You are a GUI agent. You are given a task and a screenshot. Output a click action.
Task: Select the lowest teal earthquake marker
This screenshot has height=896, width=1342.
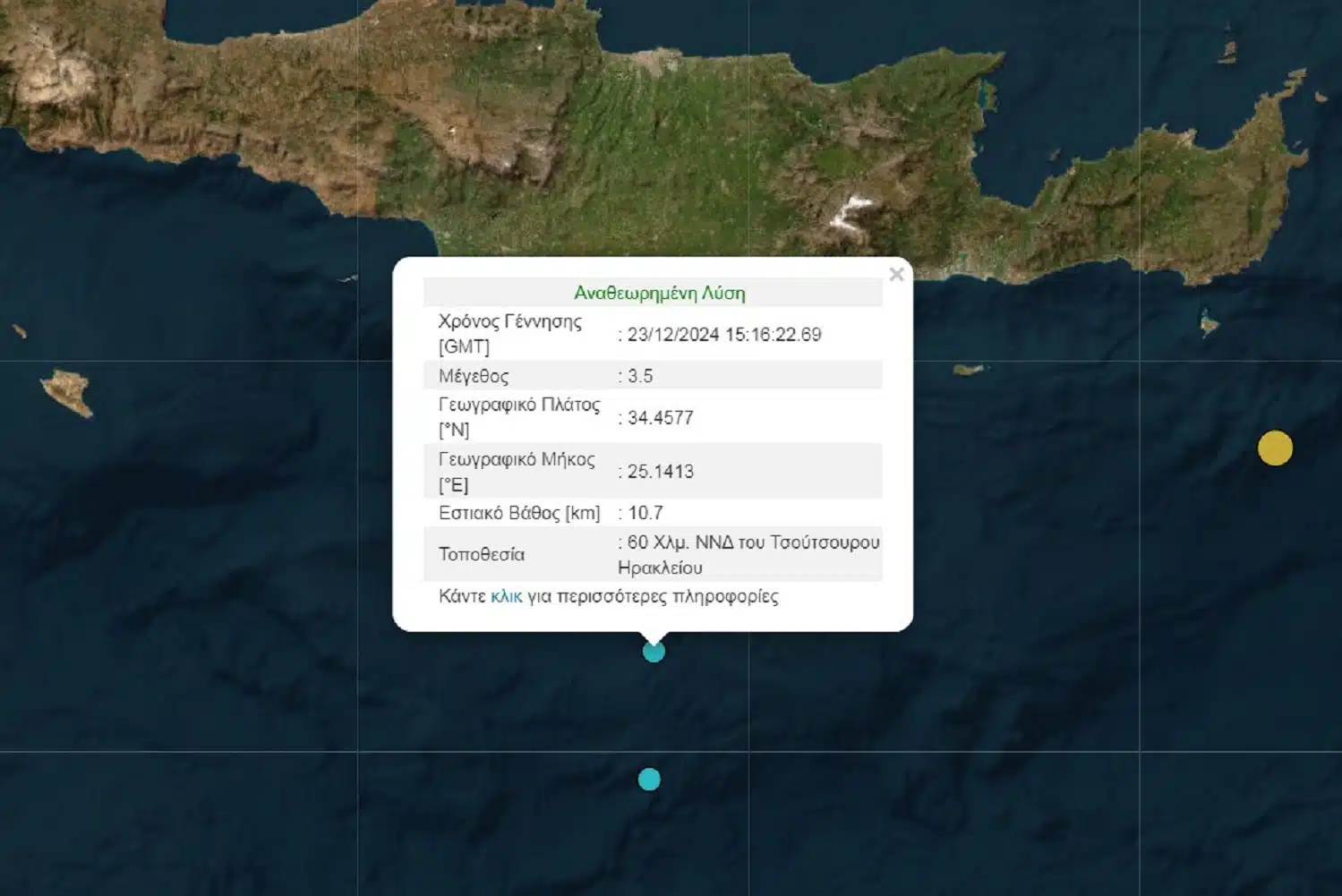click(x=649, y=780)
